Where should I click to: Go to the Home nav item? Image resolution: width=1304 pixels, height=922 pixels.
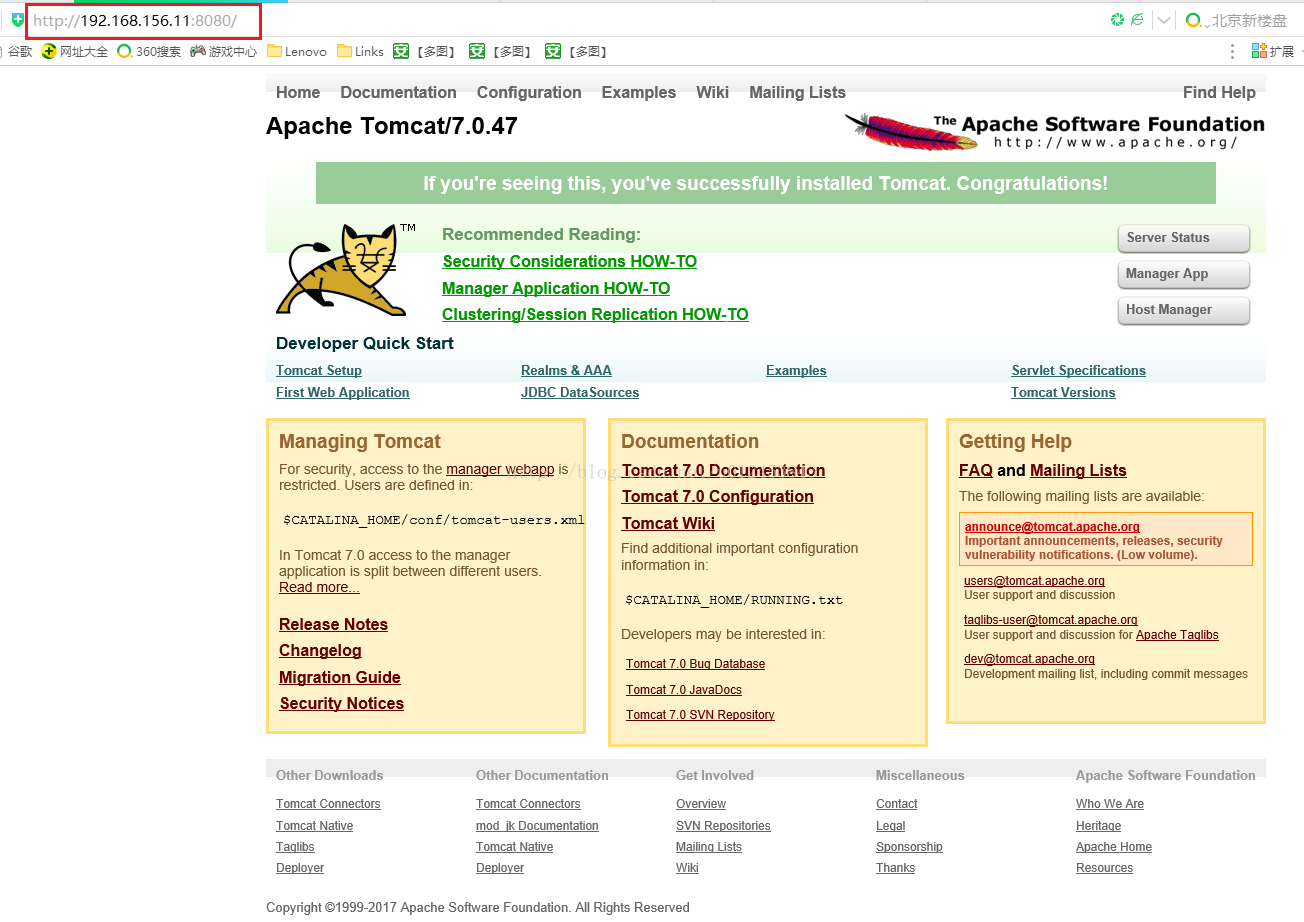tap(298, 92)
